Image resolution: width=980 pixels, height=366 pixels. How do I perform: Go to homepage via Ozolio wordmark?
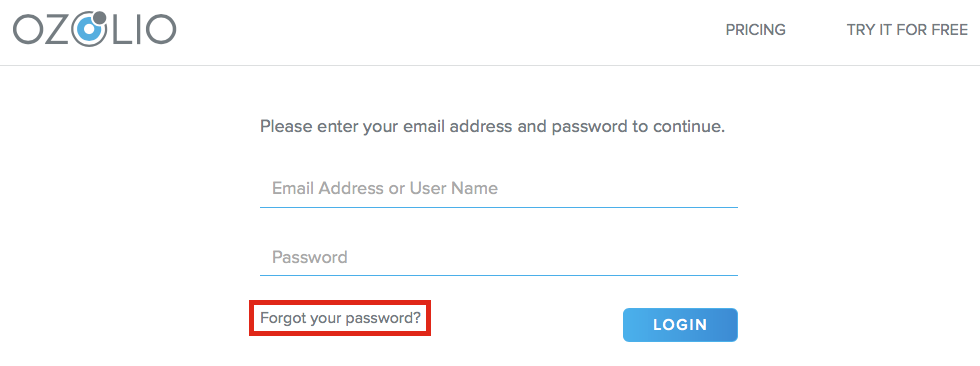94,29
